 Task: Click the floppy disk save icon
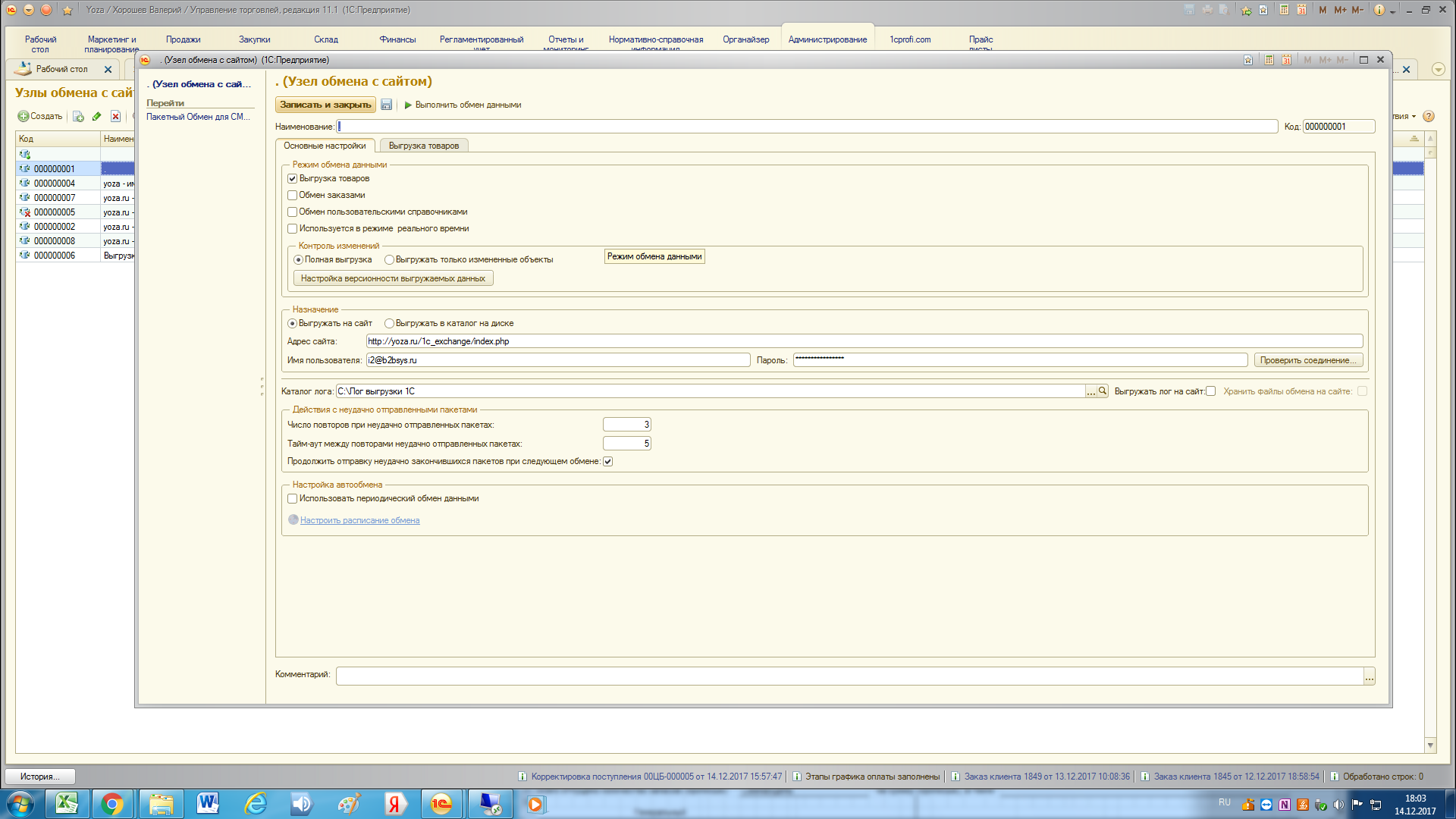pos(386,105)
